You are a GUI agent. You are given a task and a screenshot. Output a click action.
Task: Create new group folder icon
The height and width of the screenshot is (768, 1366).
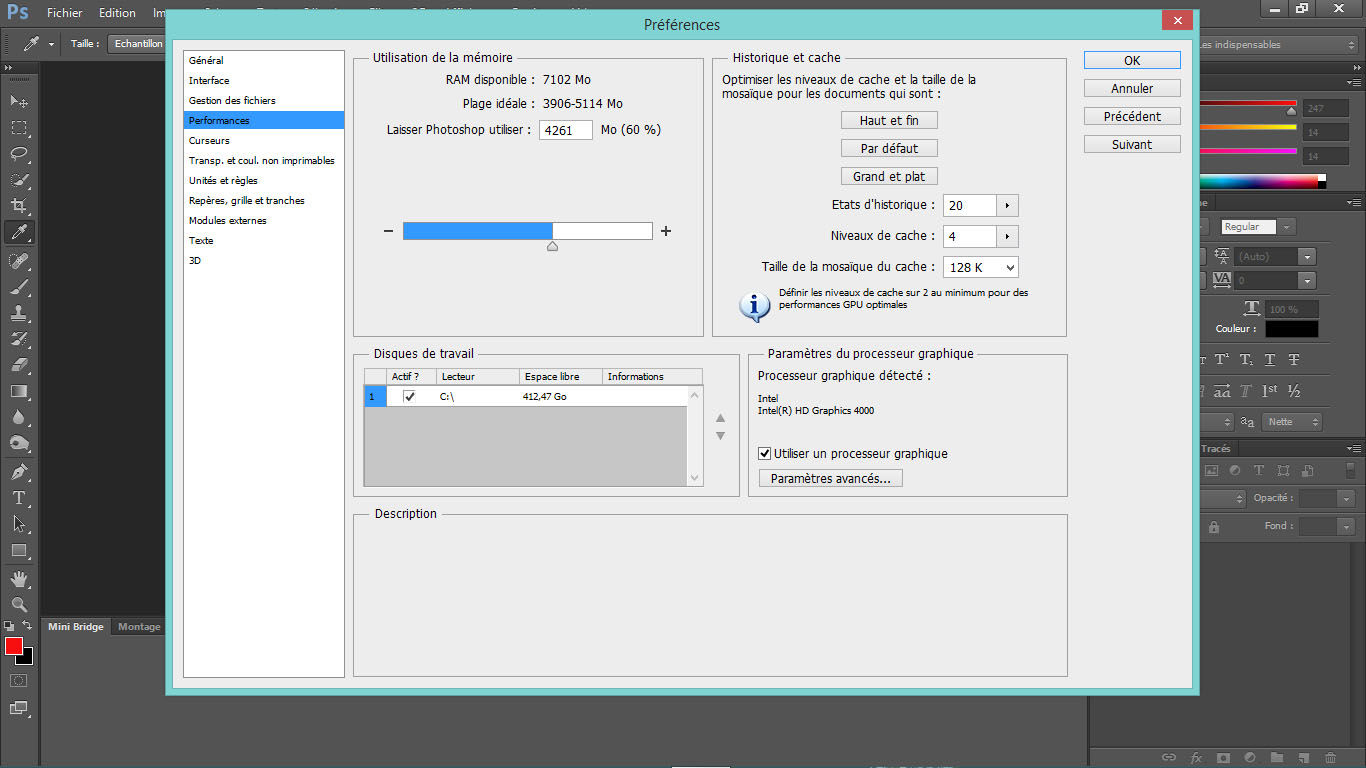(x=1276, y=758)
